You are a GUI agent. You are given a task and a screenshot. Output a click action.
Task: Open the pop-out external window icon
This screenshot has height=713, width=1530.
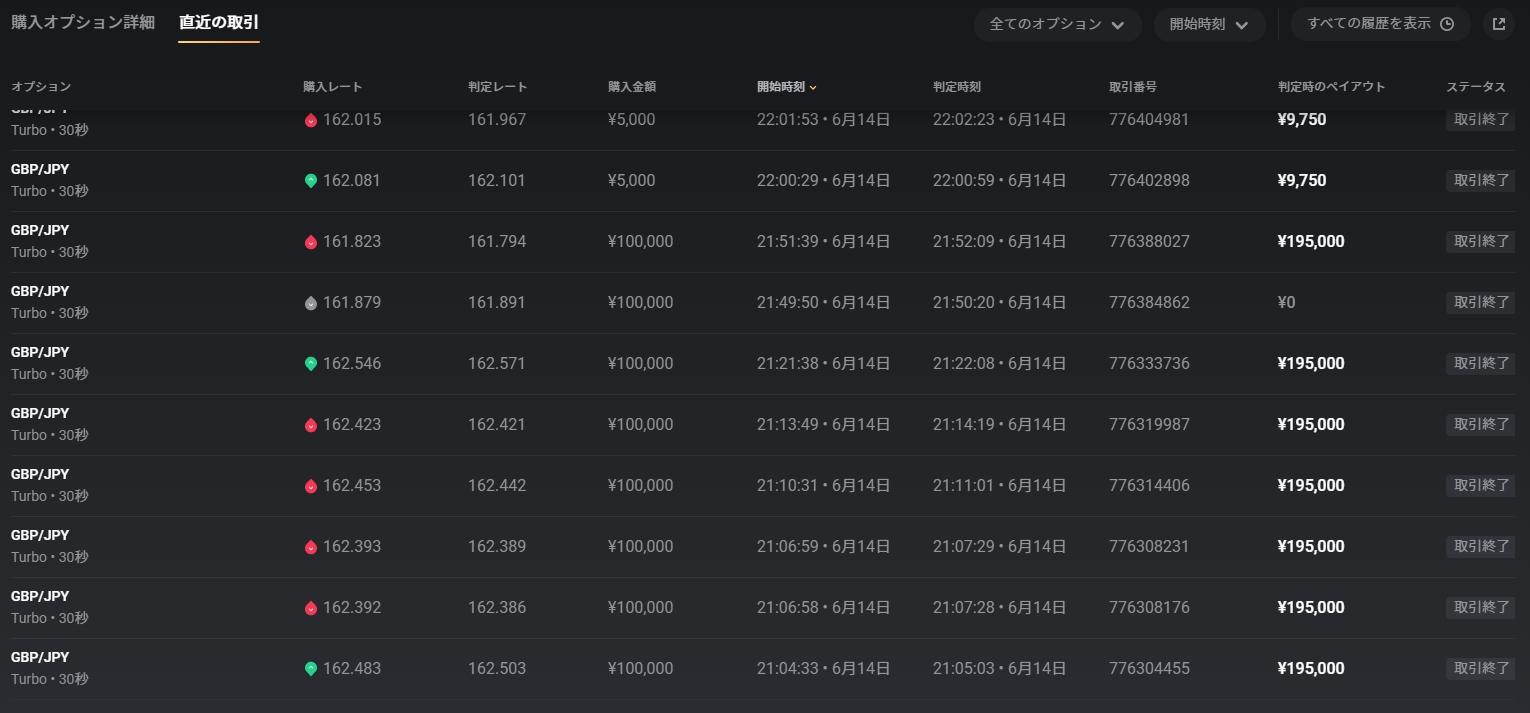click(x=1498, y=24)
